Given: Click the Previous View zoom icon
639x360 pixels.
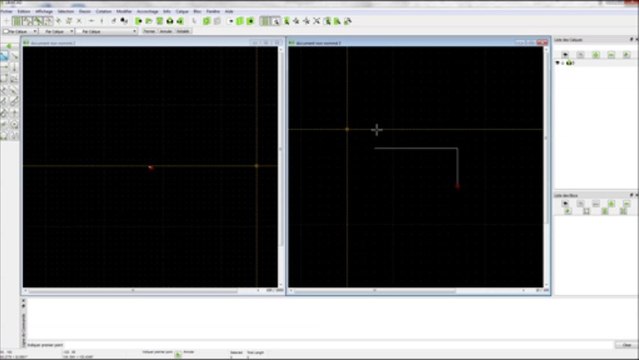Looking at the screenshot, I should tap(327, 21).
